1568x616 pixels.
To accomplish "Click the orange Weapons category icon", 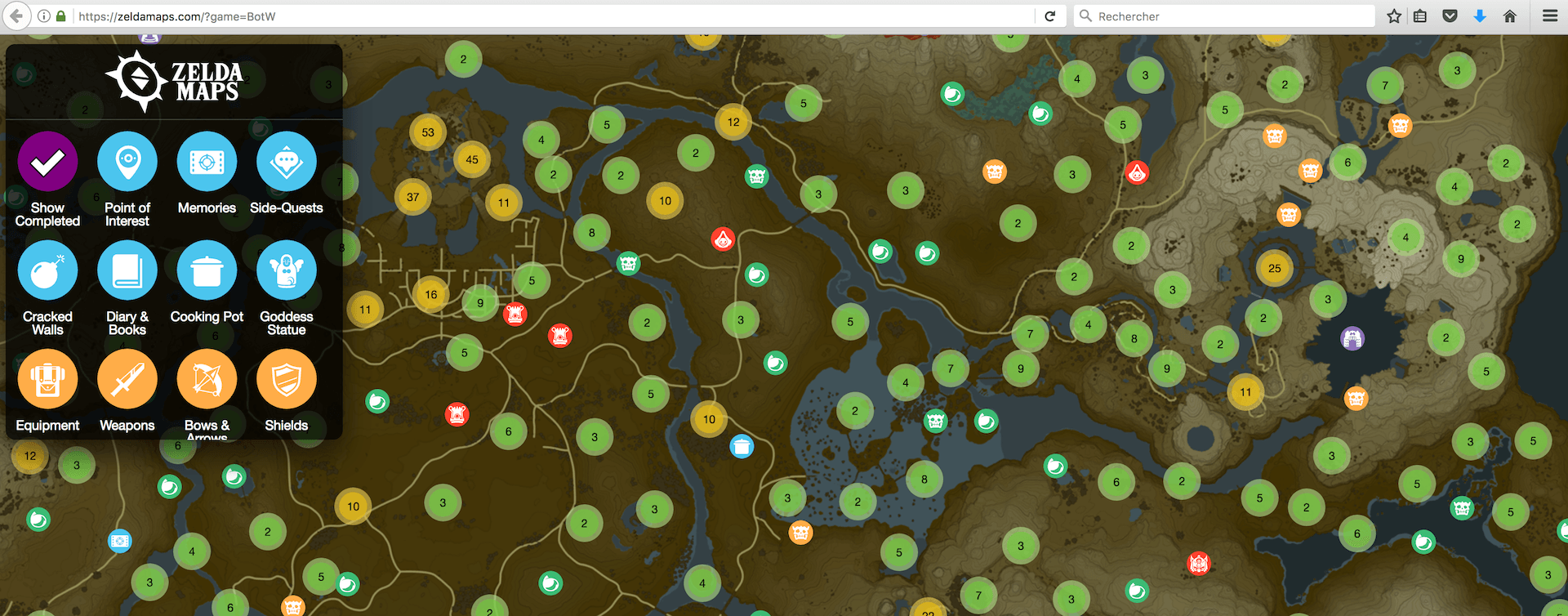I will coord(127,379).
